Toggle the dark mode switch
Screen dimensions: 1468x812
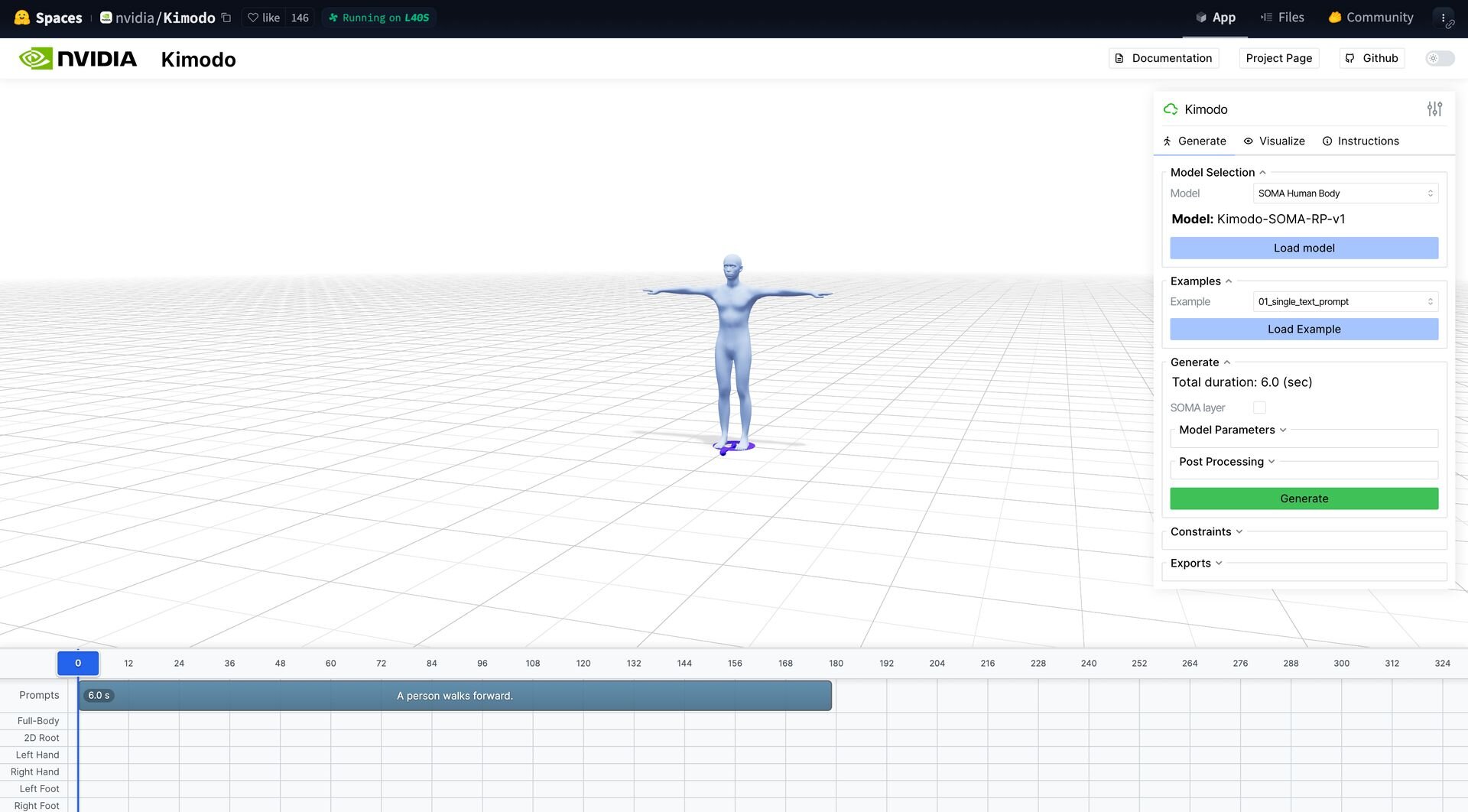(x=1439, y=58)
